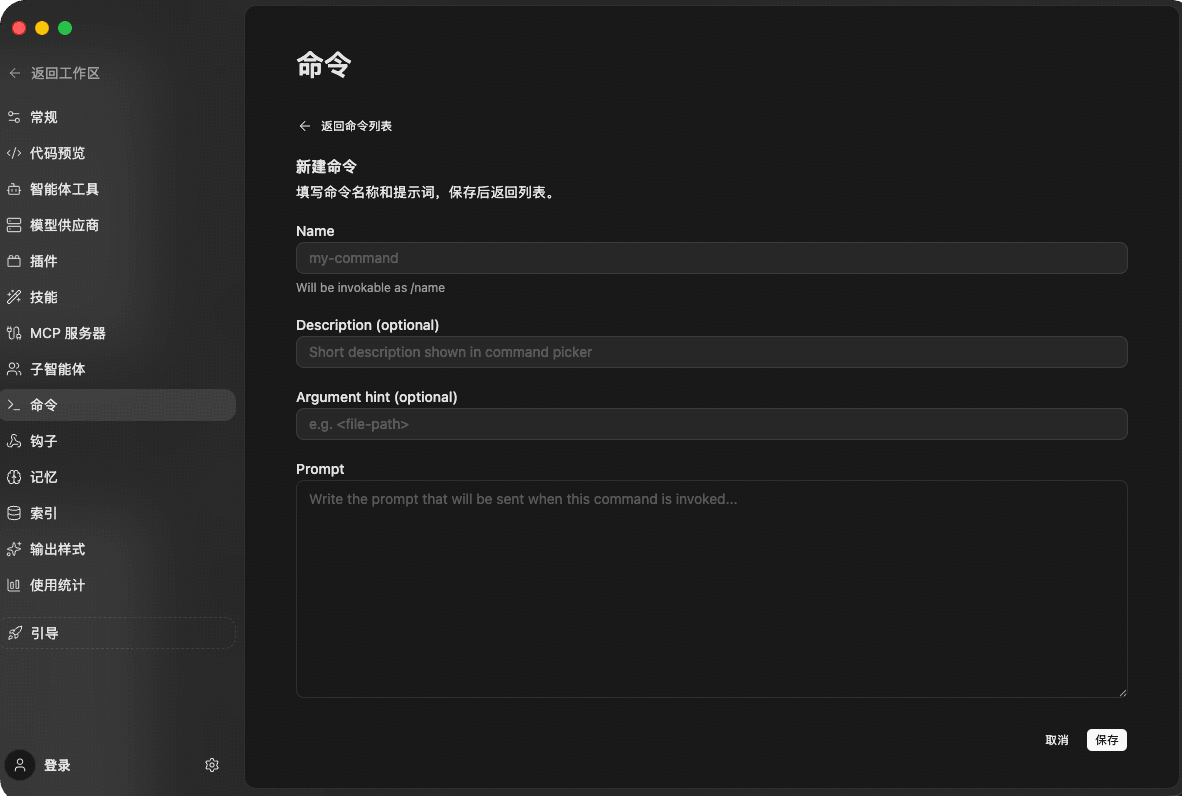Click the 记忆 brain icon
This screenshot has height=796, width=1182.
tap(14, 477)
